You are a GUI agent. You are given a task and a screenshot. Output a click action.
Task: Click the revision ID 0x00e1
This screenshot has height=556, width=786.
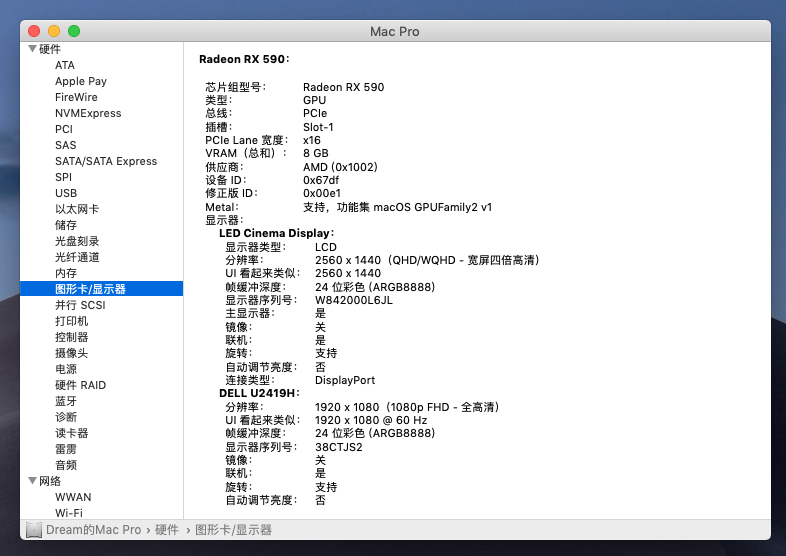click(322, 193)
